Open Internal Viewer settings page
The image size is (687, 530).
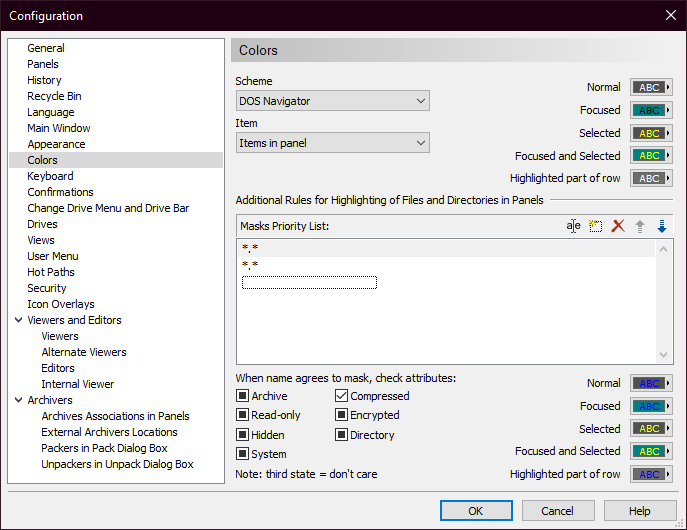click(x=77, y=384)
